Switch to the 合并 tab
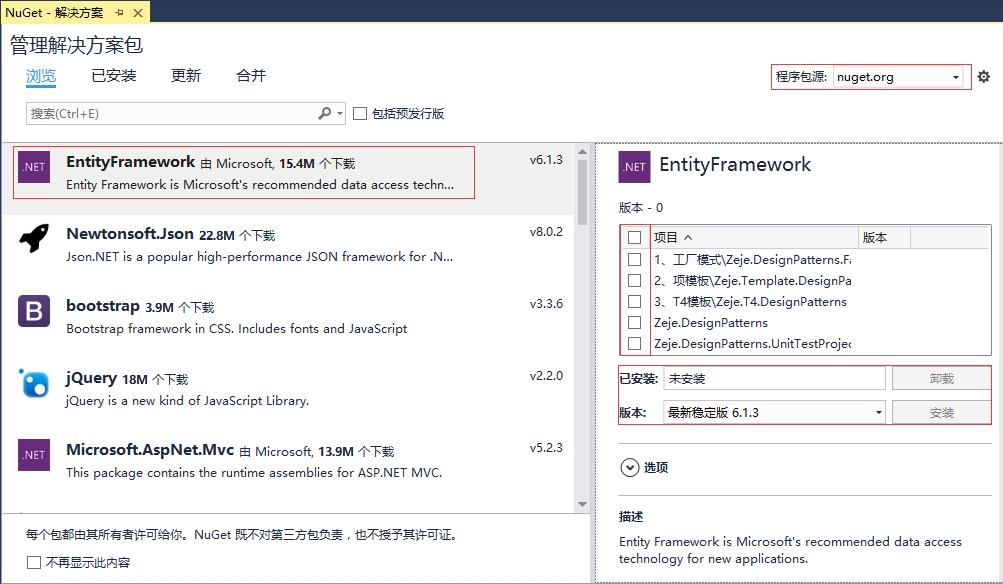The image size is (1003, 584). pos(251,75)
